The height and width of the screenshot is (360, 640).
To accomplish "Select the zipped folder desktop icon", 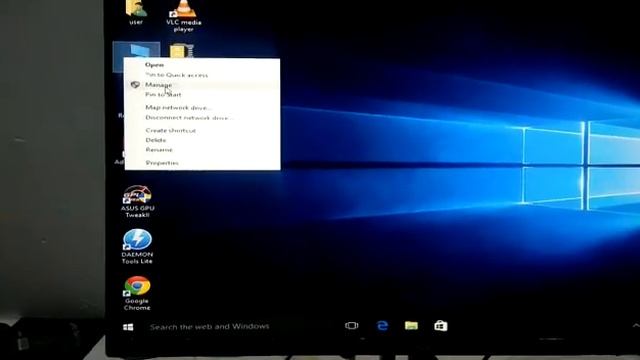I will click(181, 51).
